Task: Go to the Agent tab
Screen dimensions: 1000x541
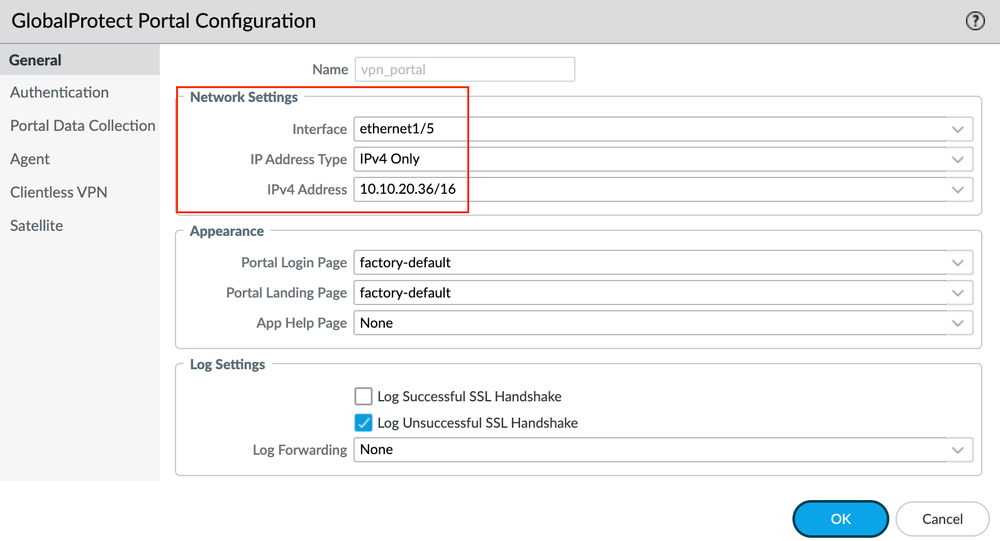Action: click(x=30, y=159)
